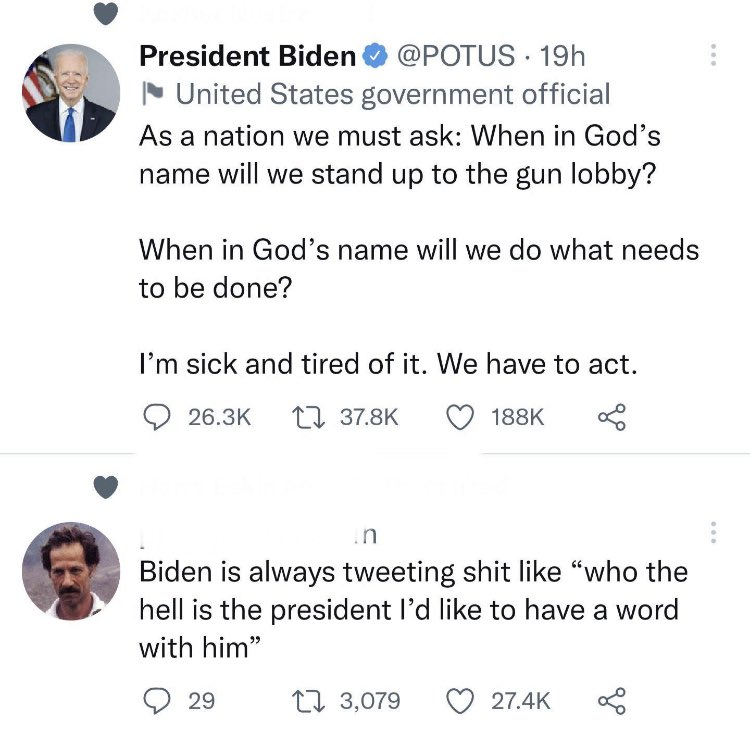Click the 19h timestamp on Biden's tweet
The image size is (750, 731).
[x=561, y=57]
